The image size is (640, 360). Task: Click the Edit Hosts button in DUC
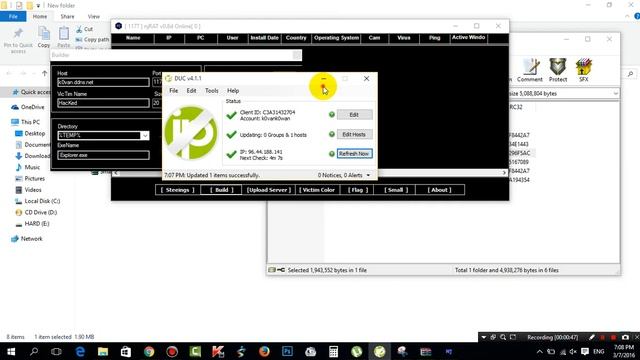point(354,134)
